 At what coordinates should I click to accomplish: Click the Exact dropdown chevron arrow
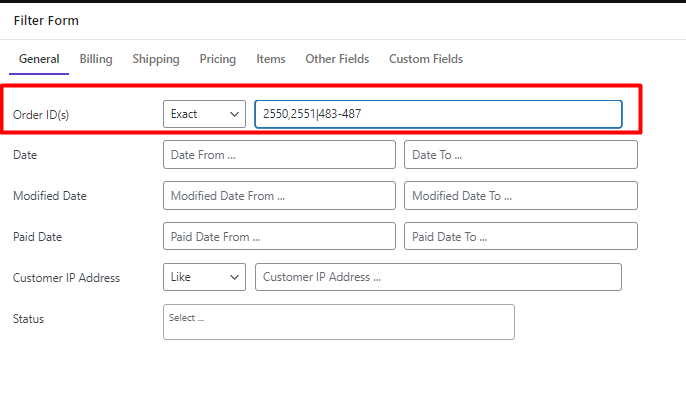coord(234,115)
